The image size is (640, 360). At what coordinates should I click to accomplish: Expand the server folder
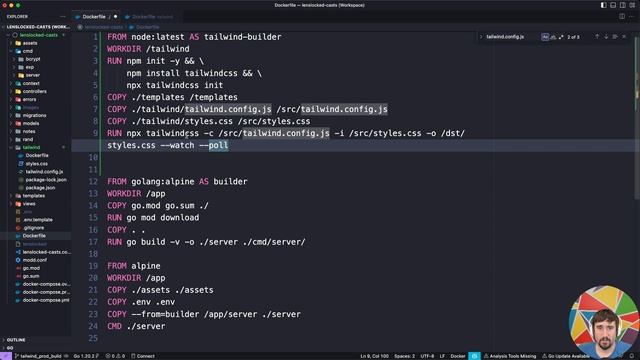[x=32, y=75]
